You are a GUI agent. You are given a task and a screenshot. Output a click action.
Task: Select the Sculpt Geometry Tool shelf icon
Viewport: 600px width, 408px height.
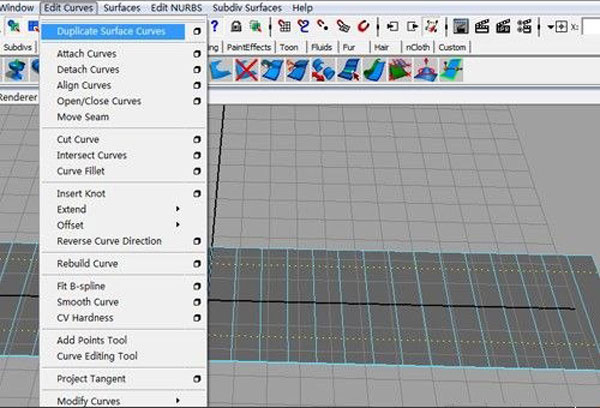pos(426,70)
